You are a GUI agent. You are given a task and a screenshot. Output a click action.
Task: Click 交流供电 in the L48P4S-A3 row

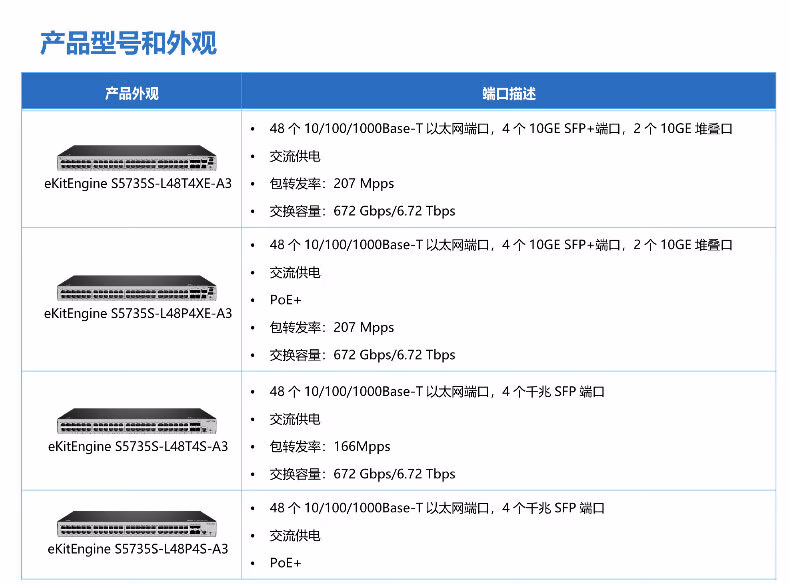295,536
